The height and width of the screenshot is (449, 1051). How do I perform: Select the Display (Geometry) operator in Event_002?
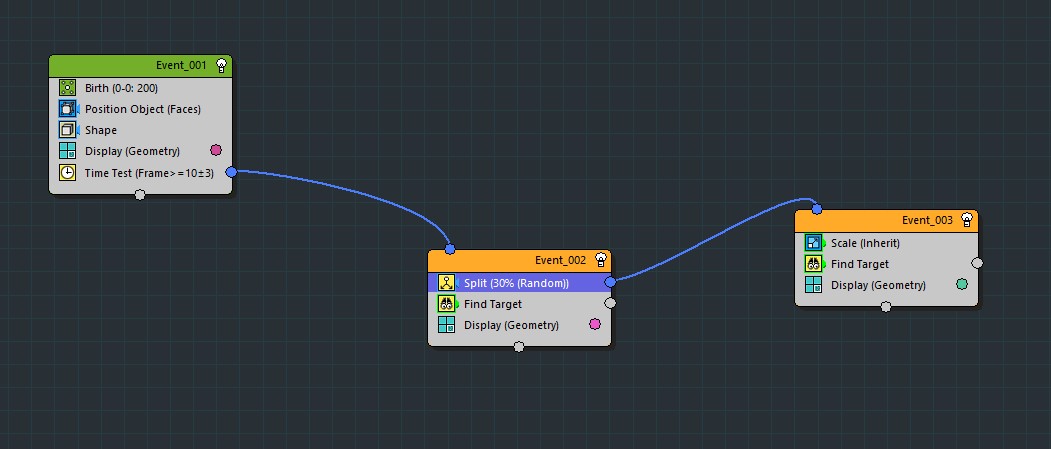[510, 325]
